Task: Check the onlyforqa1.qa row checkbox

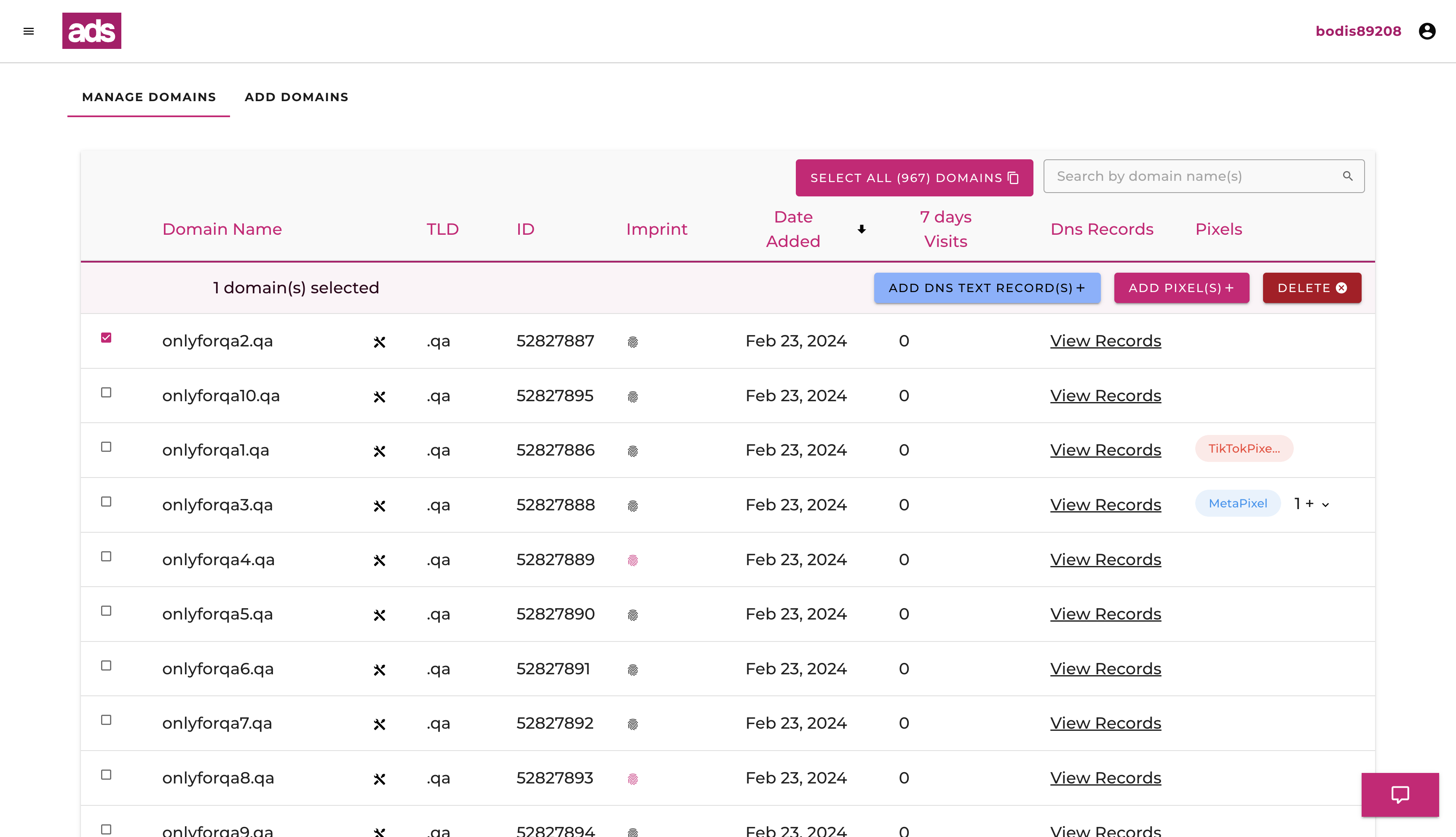Action: click(106, 447)
